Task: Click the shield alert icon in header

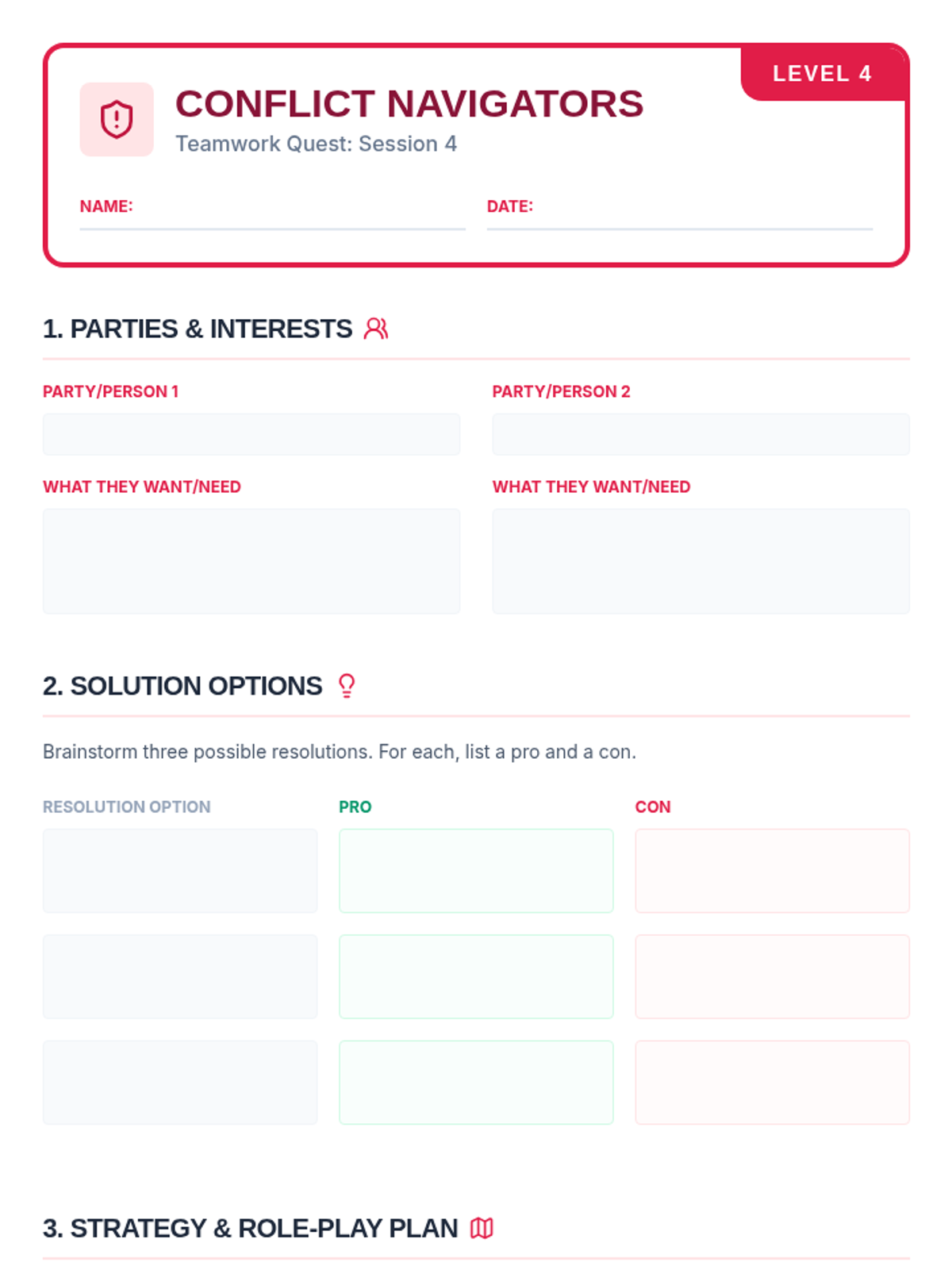Action: (x=117, y=119)
